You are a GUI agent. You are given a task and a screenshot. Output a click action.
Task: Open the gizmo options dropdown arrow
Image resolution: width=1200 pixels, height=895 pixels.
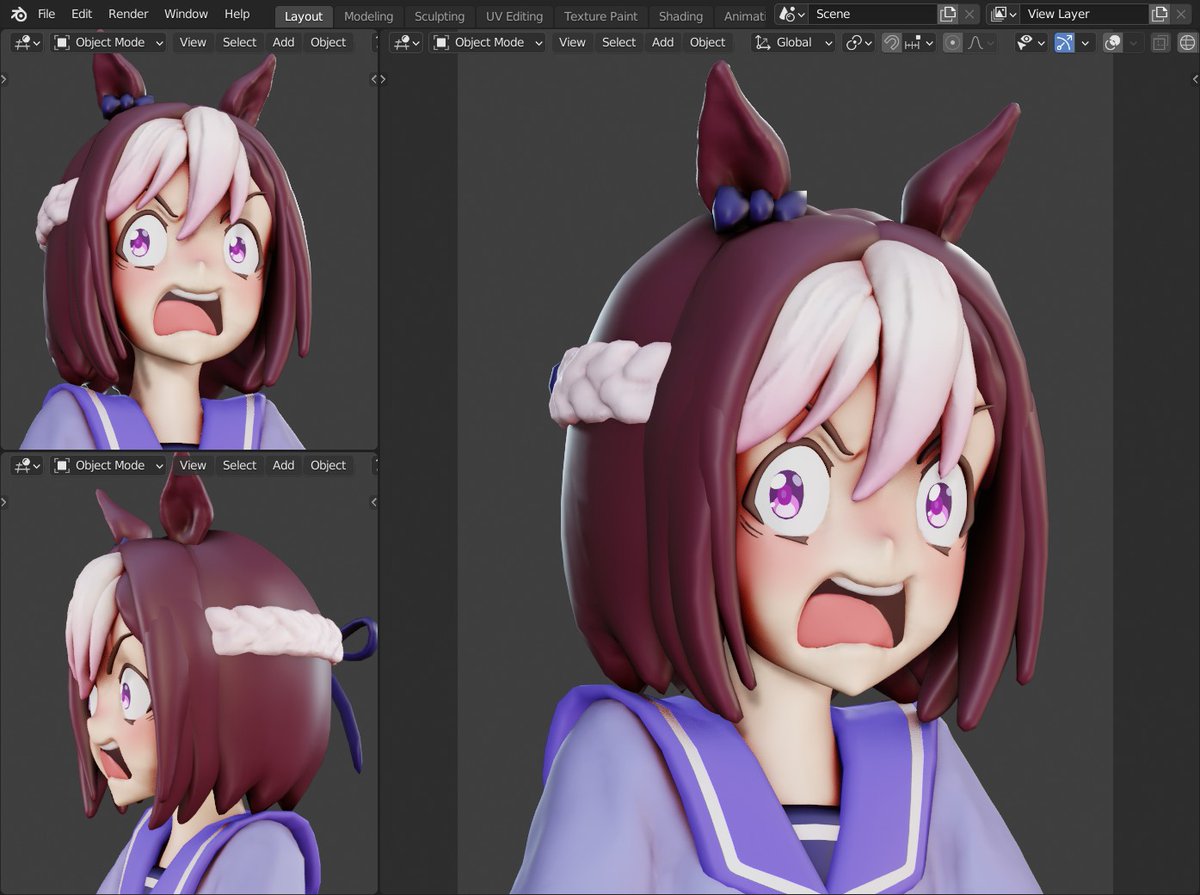pyautogui.click(x=1085, y=42)
